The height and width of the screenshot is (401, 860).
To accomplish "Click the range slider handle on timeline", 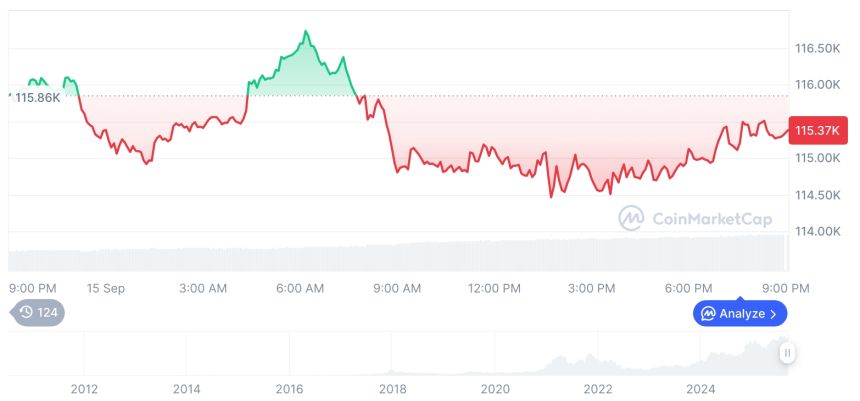I will point(787,352).
